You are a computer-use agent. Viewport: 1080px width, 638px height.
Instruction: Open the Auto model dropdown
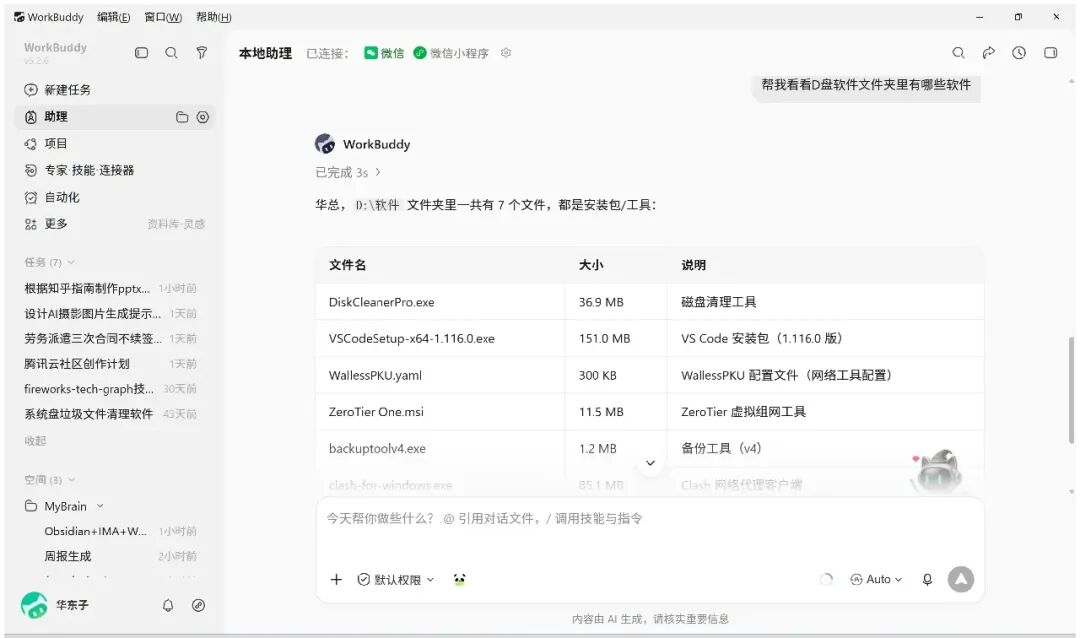tap(876, 579)
